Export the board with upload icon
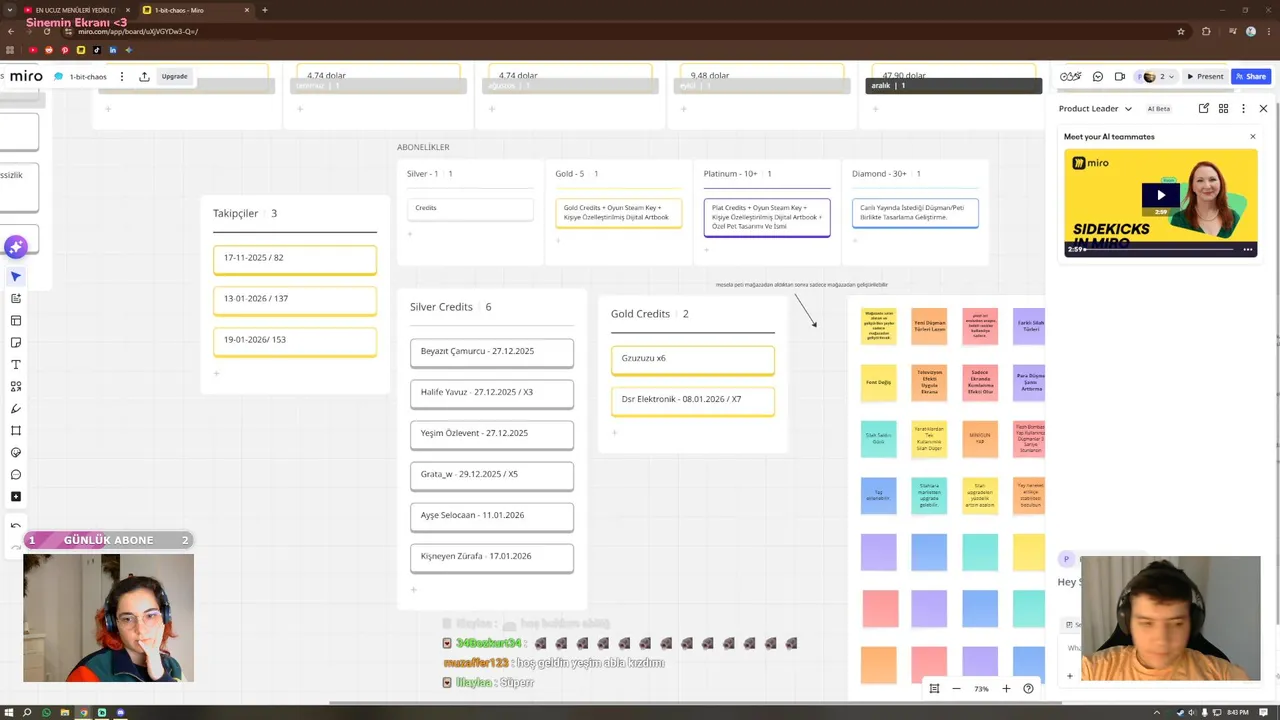Screen dimensions: 1280x720 144,76
